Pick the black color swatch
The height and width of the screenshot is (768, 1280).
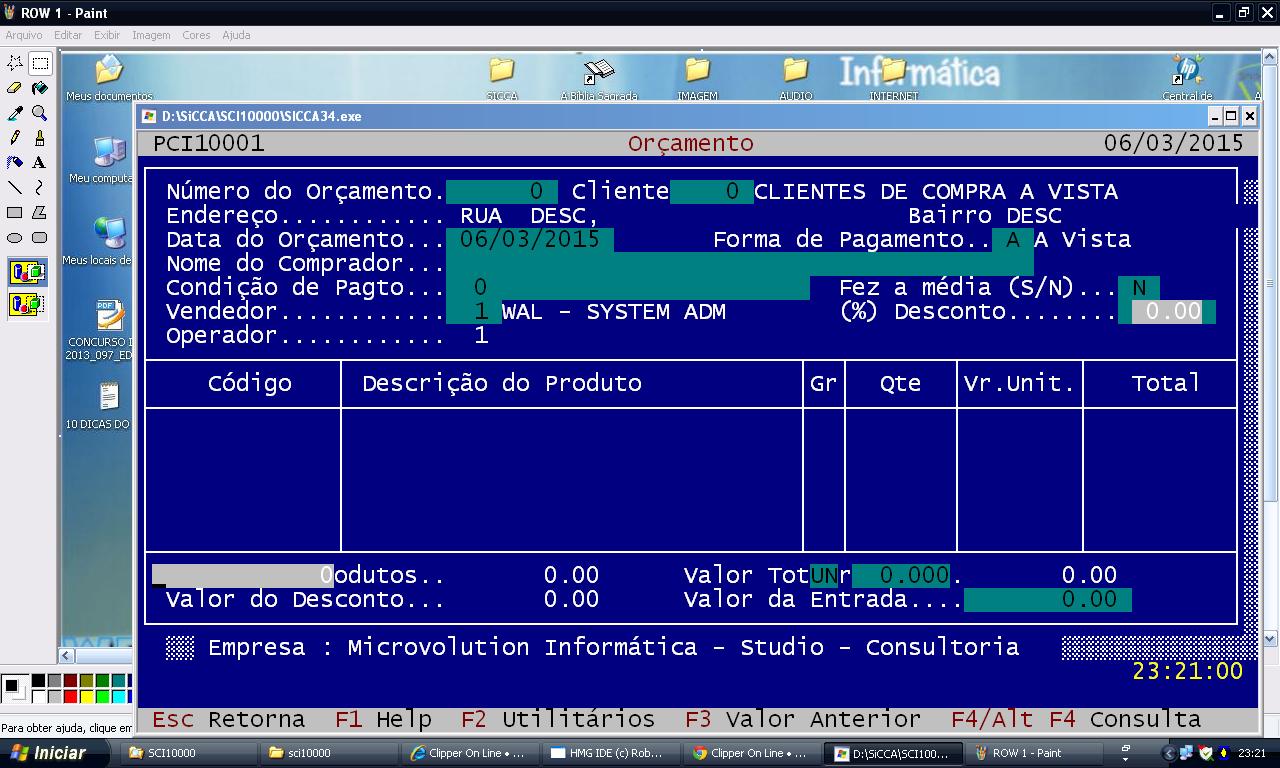[x=38, y=681]
